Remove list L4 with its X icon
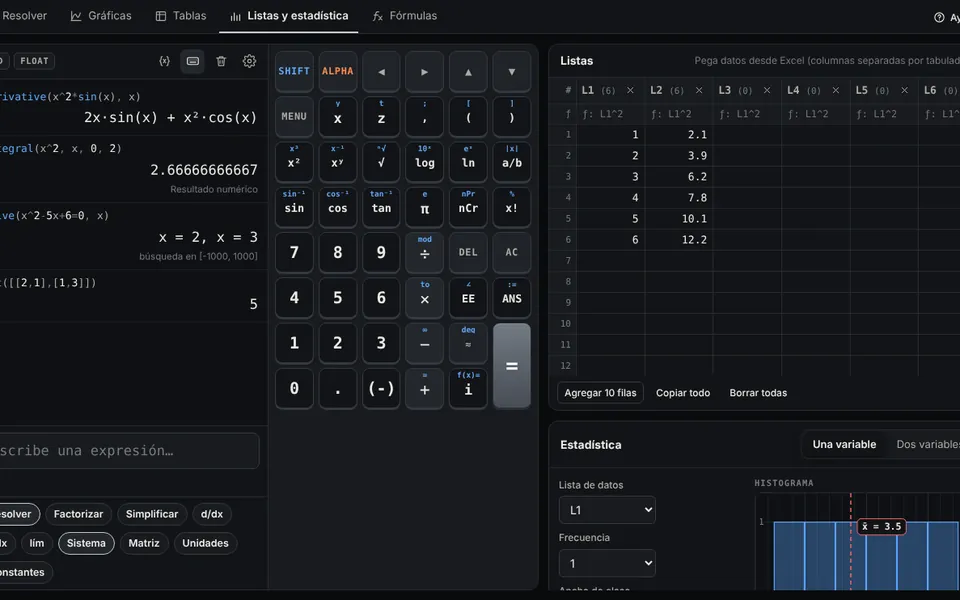 click(836, 90)
